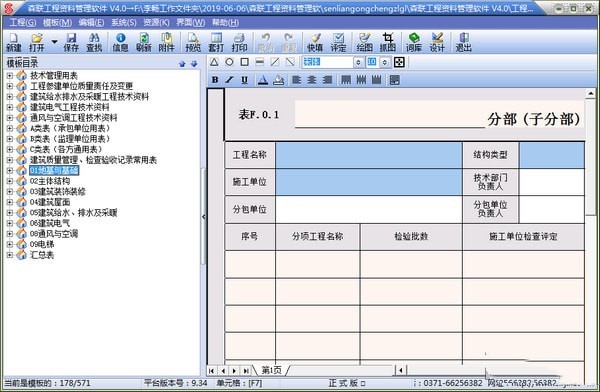This screenshot has height=392, width=600.
Task: Click the fullscreen expand arrows icon
Action: tap(399, 62)
